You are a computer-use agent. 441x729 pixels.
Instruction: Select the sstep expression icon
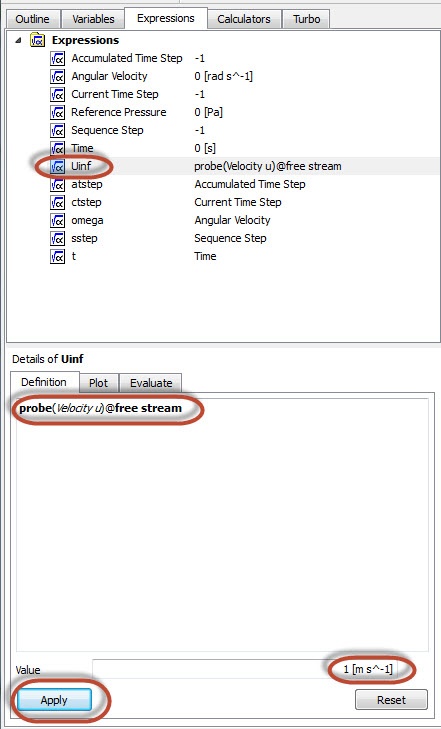tap(58, 239)
